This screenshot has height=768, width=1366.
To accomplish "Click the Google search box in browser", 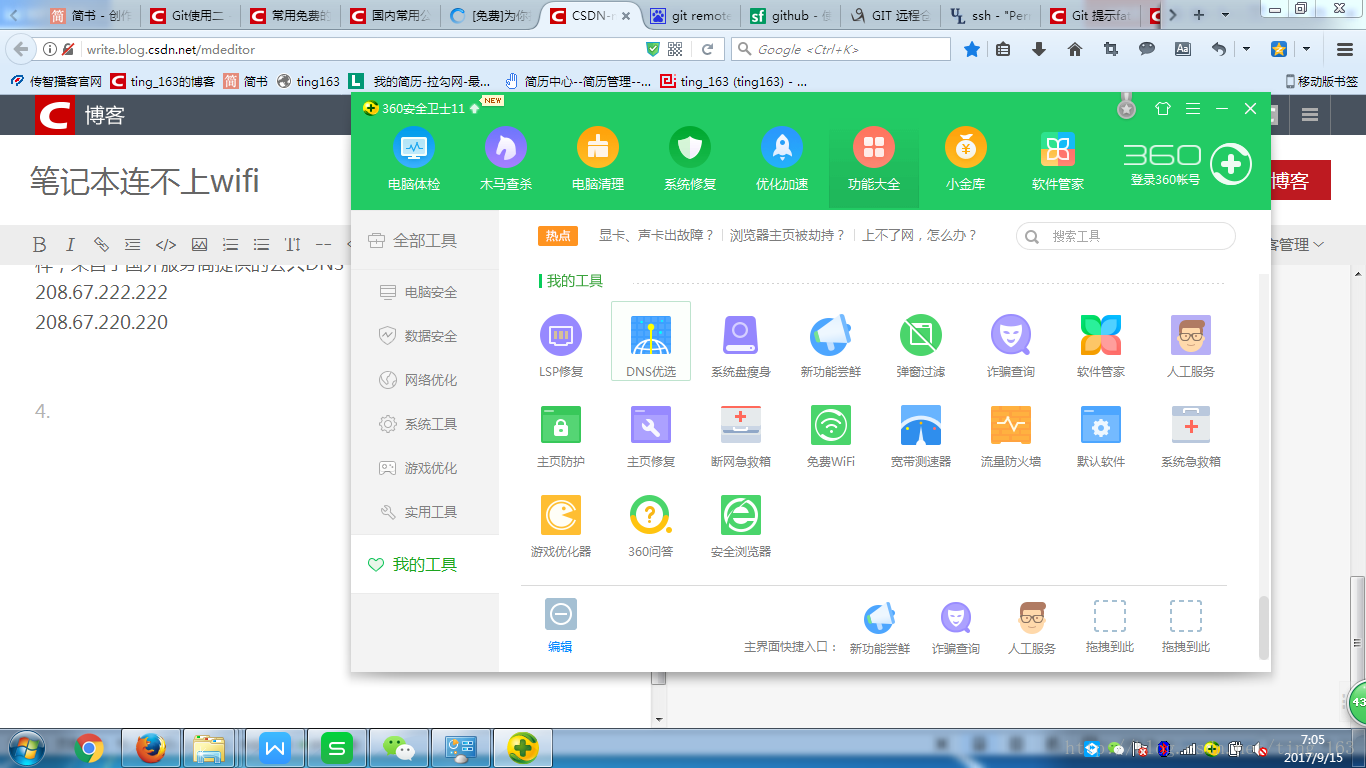I will 841,49.
